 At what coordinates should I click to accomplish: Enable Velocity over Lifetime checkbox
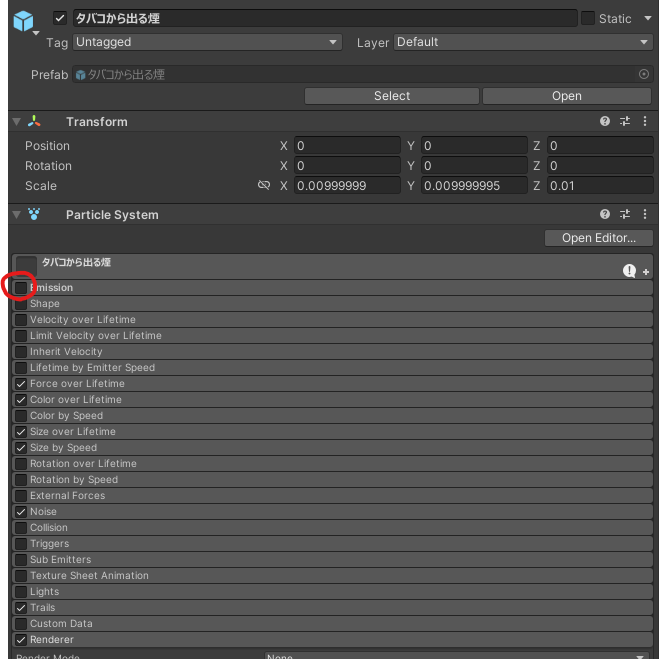point(21,319)
